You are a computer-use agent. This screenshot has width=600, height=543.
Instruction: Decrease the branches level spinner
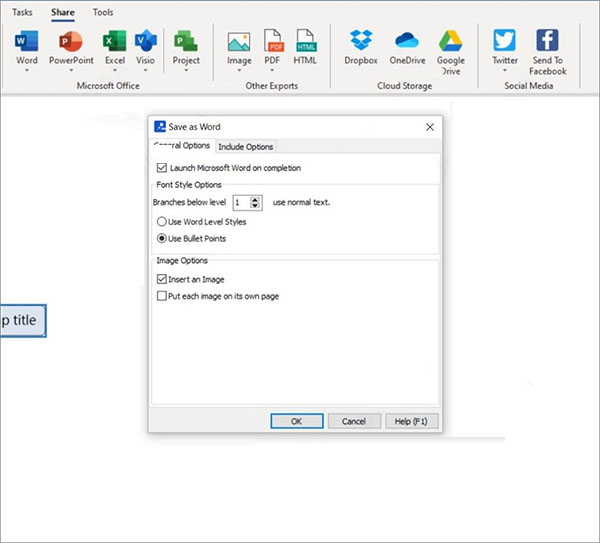tap(255, 205)
